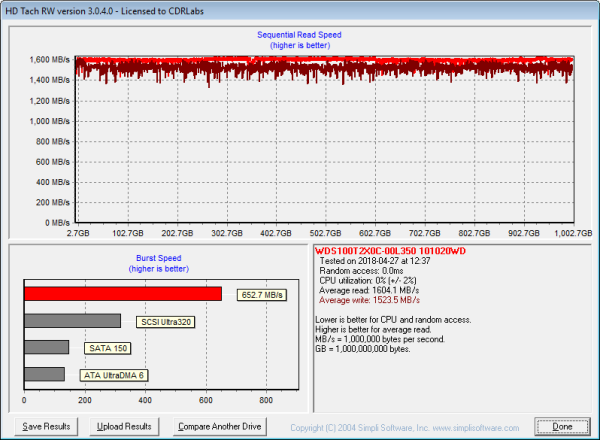600x440 pixels.
Task: Click the Average write 1523.5 MB/s line
Action: [368, 300]
